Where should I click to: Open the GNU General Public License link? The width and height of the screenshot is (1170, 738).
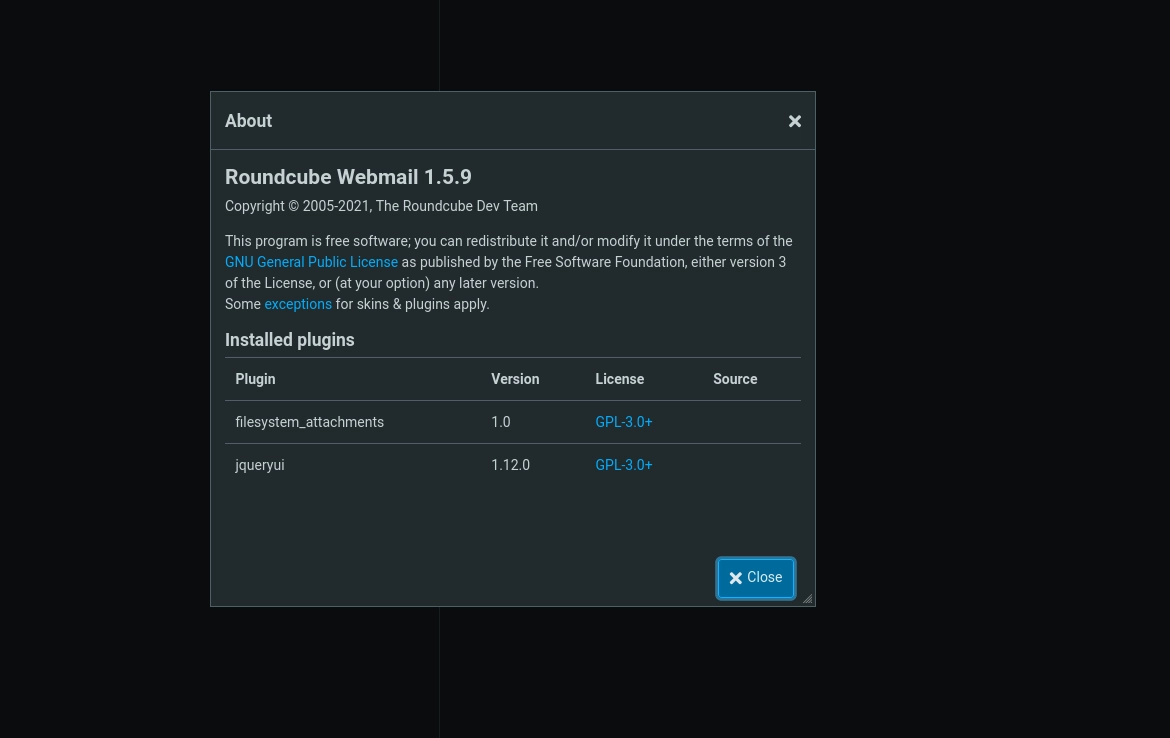click(x=311, y=262)
